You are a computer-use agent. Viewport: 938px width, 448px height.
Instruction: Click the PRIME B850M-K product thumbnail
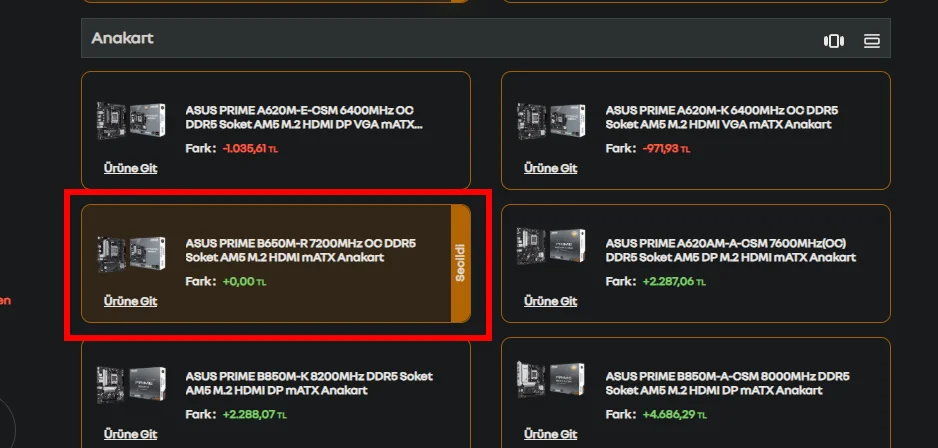pyautogui.click(x=131, y=383)
